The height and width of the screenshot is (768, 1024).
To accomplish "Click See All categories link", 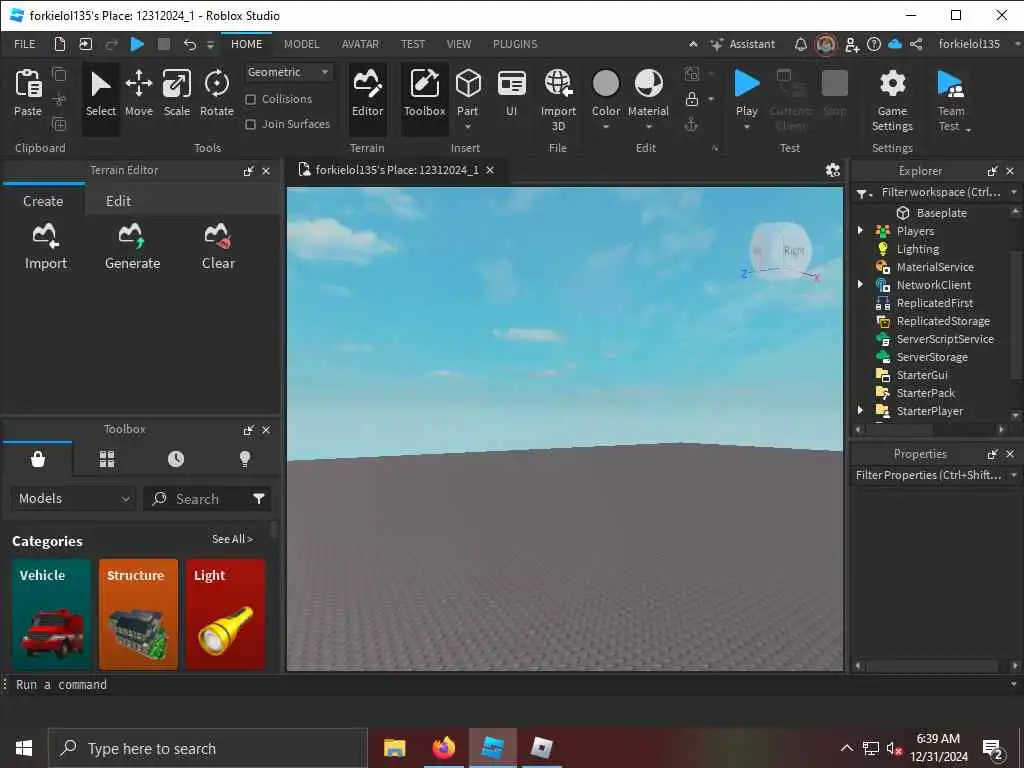I will point(232,539).
